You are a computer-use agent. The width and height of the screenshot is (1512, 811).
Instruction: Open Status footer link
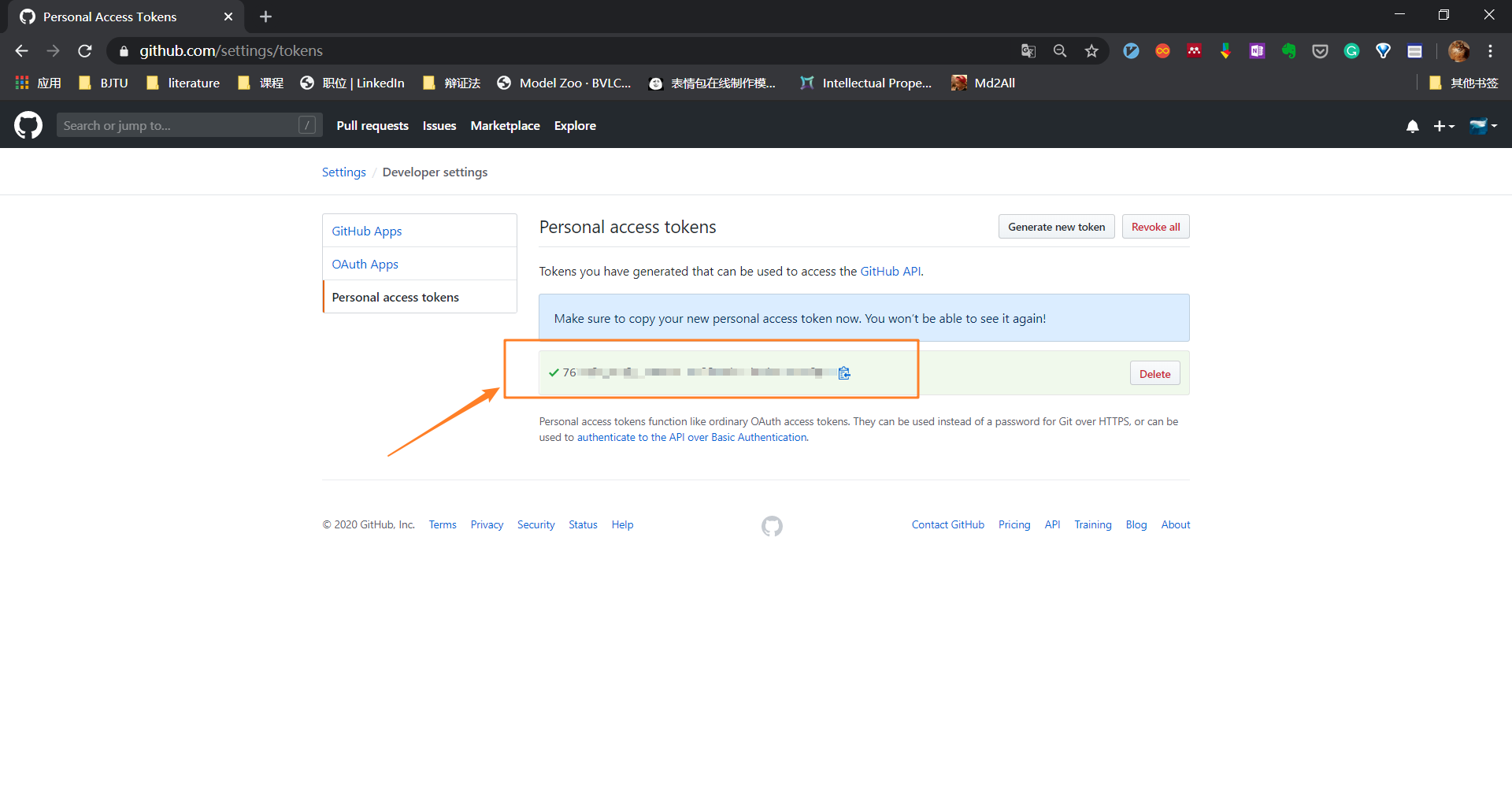coord(584,525)
